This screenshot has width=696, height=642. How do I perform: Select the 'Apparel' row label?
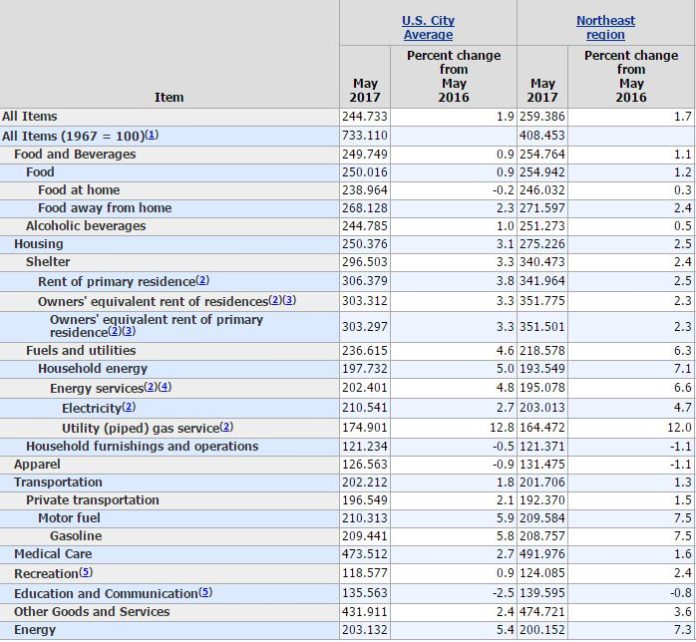pyautogui.click(x=37, y=464)
